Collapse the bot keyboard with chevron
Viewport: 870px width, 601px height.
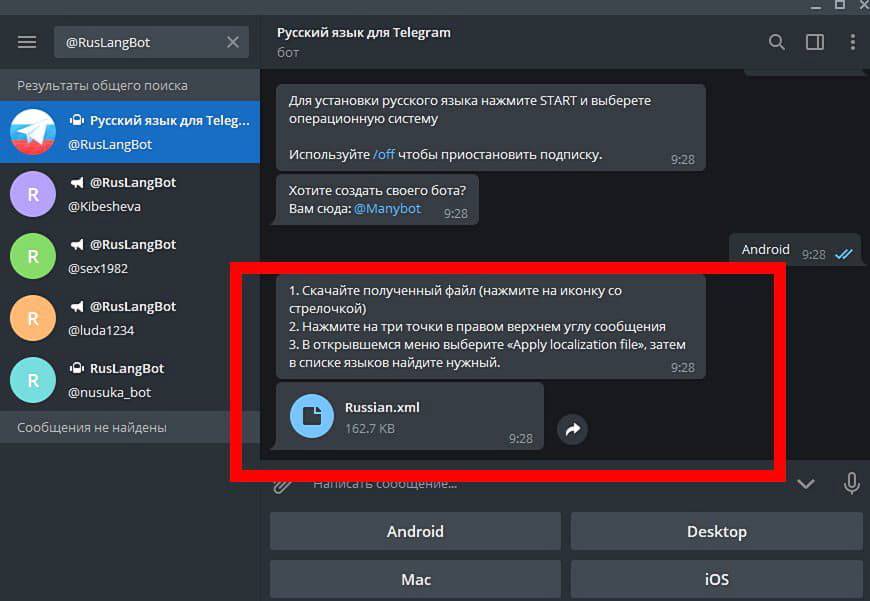point(805,484)
